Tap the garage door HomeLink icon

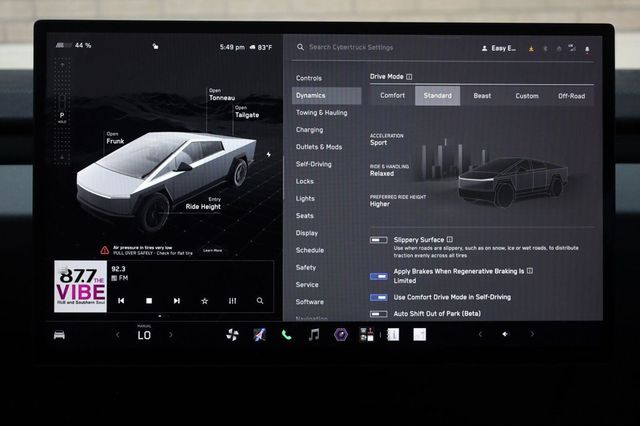coord(559,49)
